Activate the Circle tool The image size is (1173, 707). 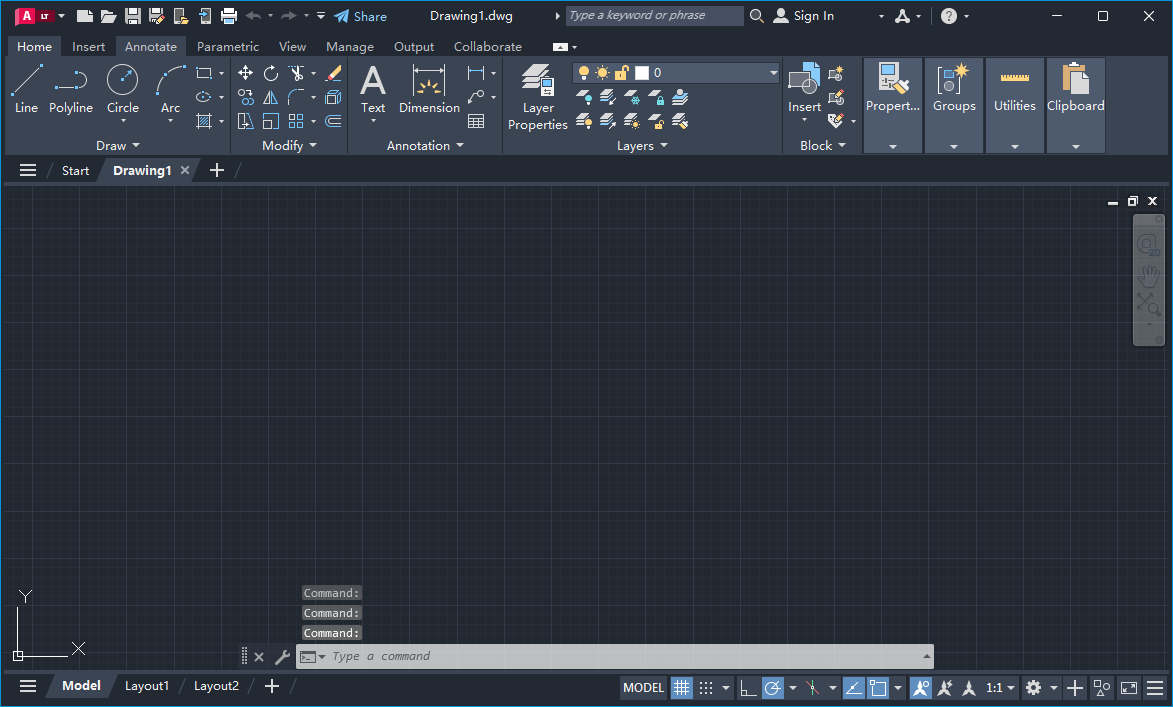click(x=122, y=90)
